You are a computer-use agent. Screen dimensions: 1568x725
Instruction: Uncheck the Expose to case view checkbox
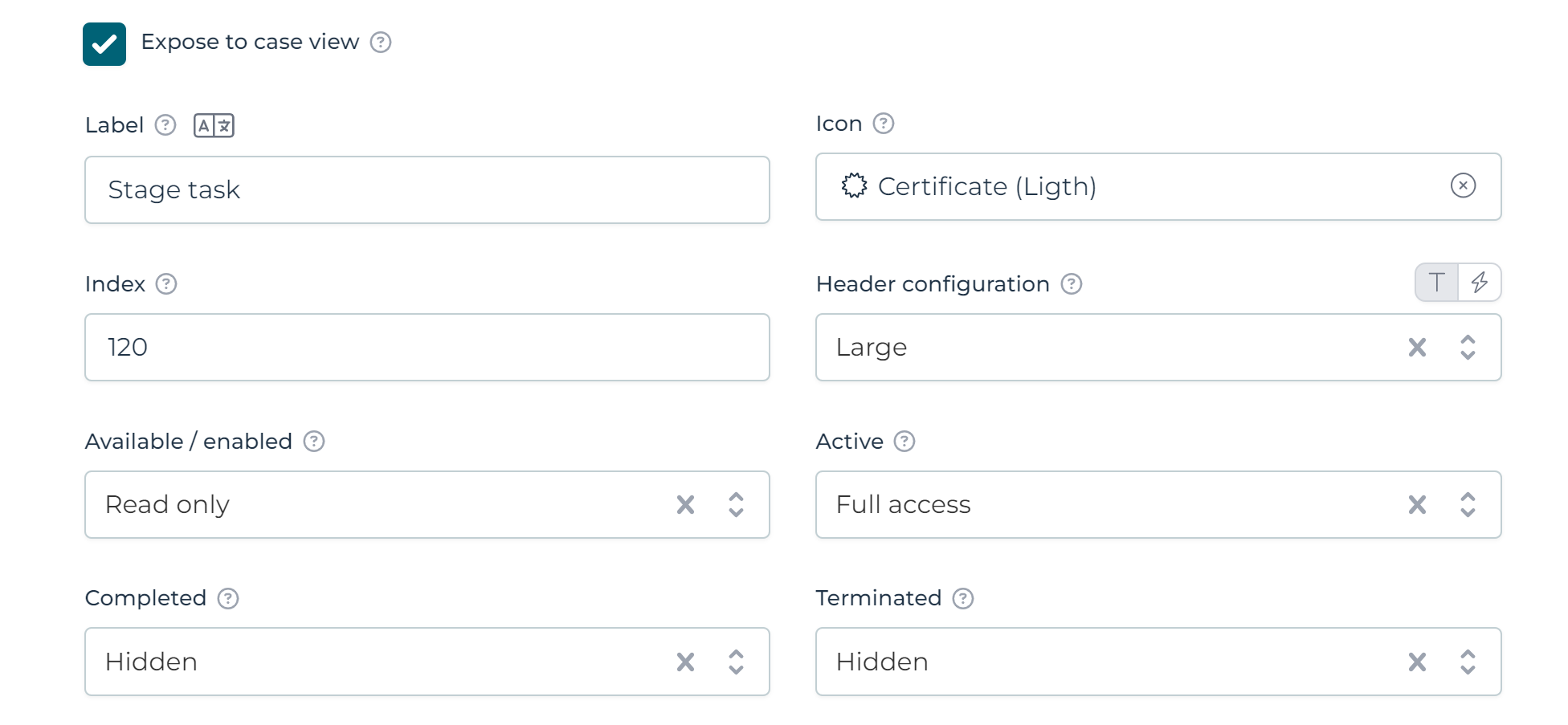(x=104, y=44)
